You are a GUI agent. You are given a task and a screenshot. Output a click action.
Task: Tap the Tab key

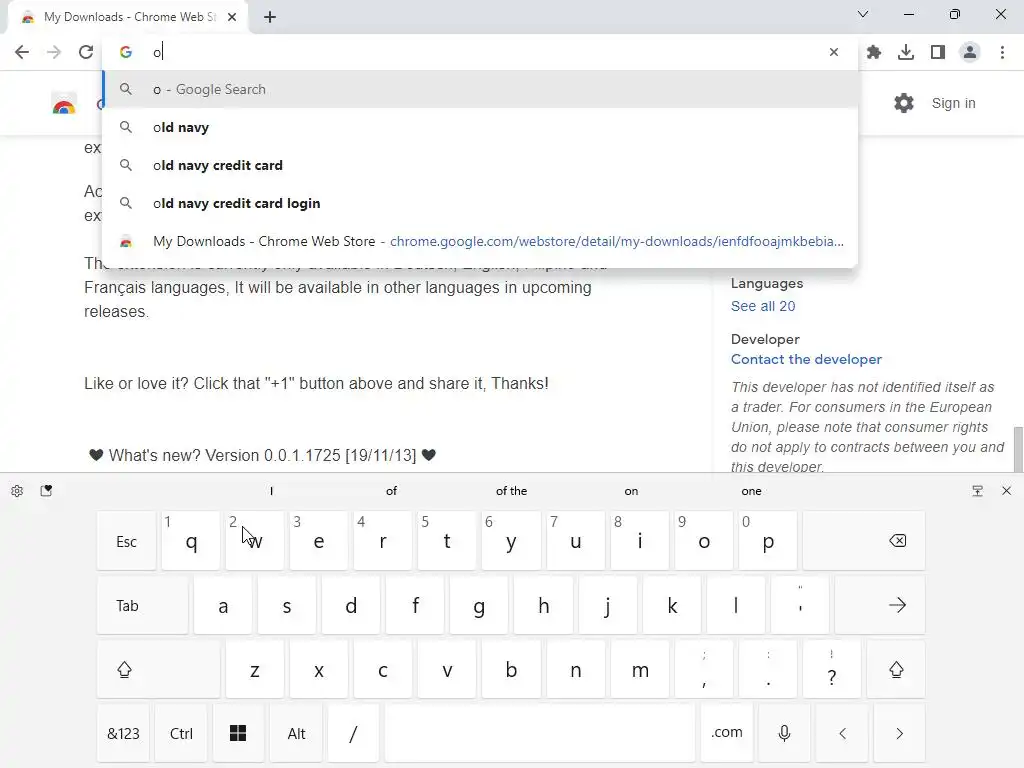pyautogui.click(x=142, y=605)
